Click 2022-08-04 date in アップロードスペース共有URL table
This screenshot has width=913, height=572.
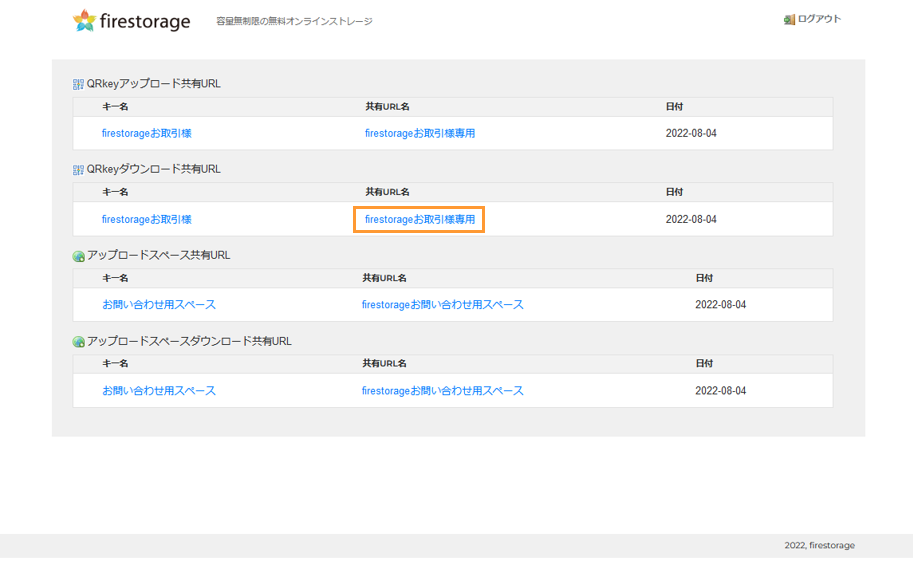pos(720,305)
